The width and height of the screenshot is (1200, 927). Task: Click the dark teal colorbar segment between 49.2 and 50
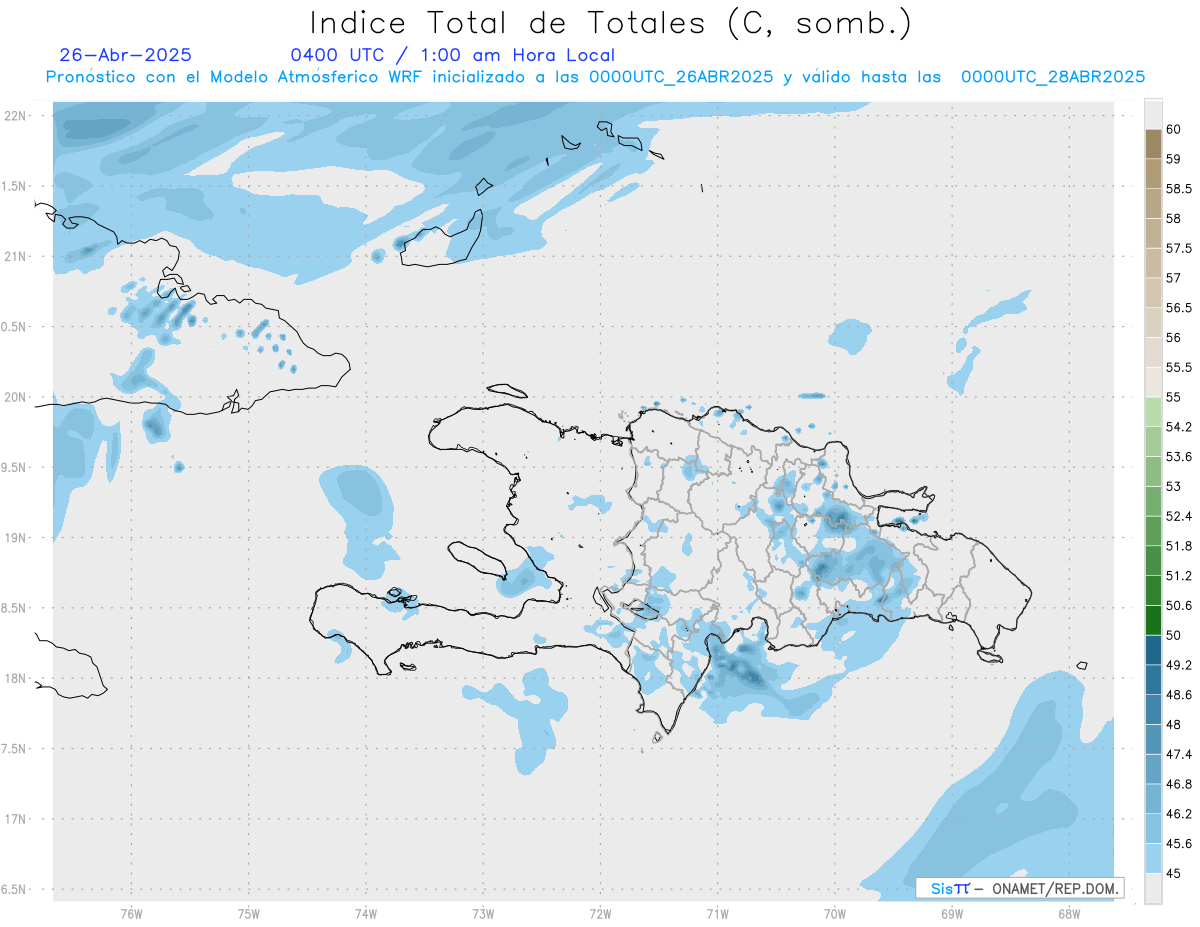click(x=1153, y=650)
